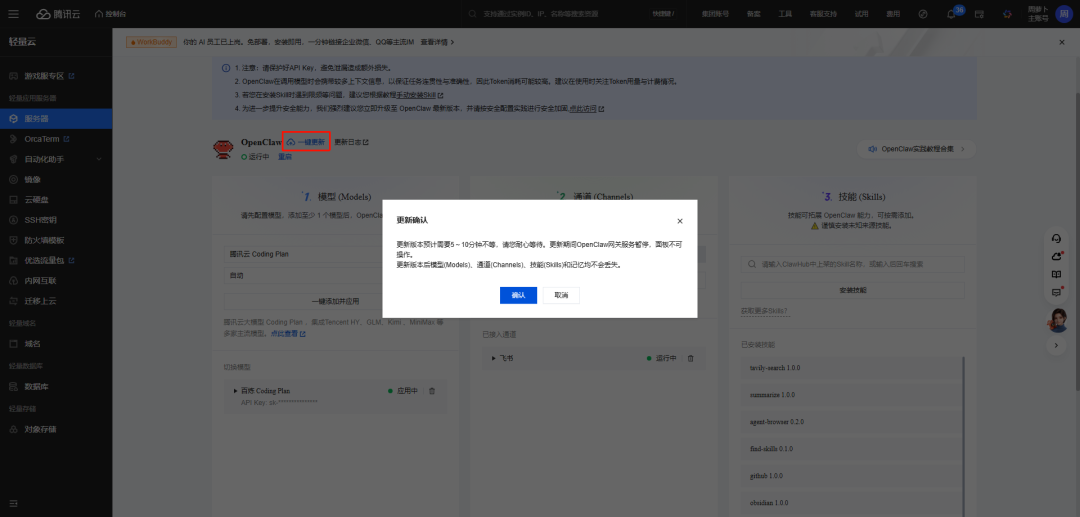
Task: Open the 腾讯云 logo home link
Action: tap(58, 14)
